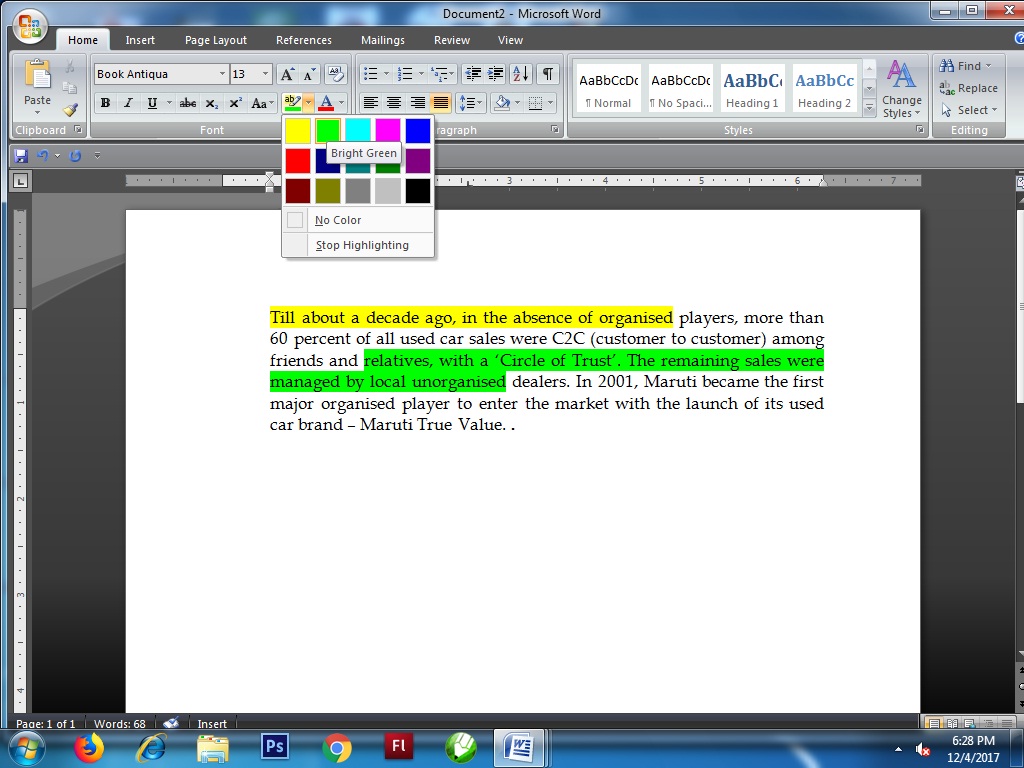Apply superscript formatting
This screenshot has height=768, width=1024.
(235, 103)
